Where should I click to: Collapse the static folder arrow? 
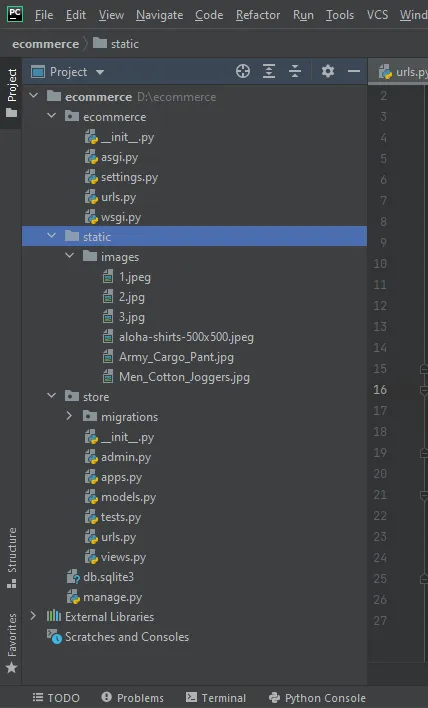(51, 236)
